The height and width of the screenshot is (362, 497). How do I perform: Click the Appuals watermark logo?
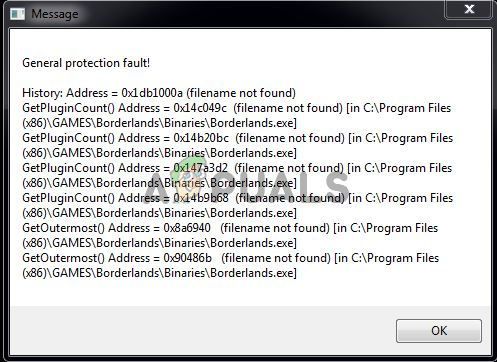pyautogui.click(x=246, y=182)
